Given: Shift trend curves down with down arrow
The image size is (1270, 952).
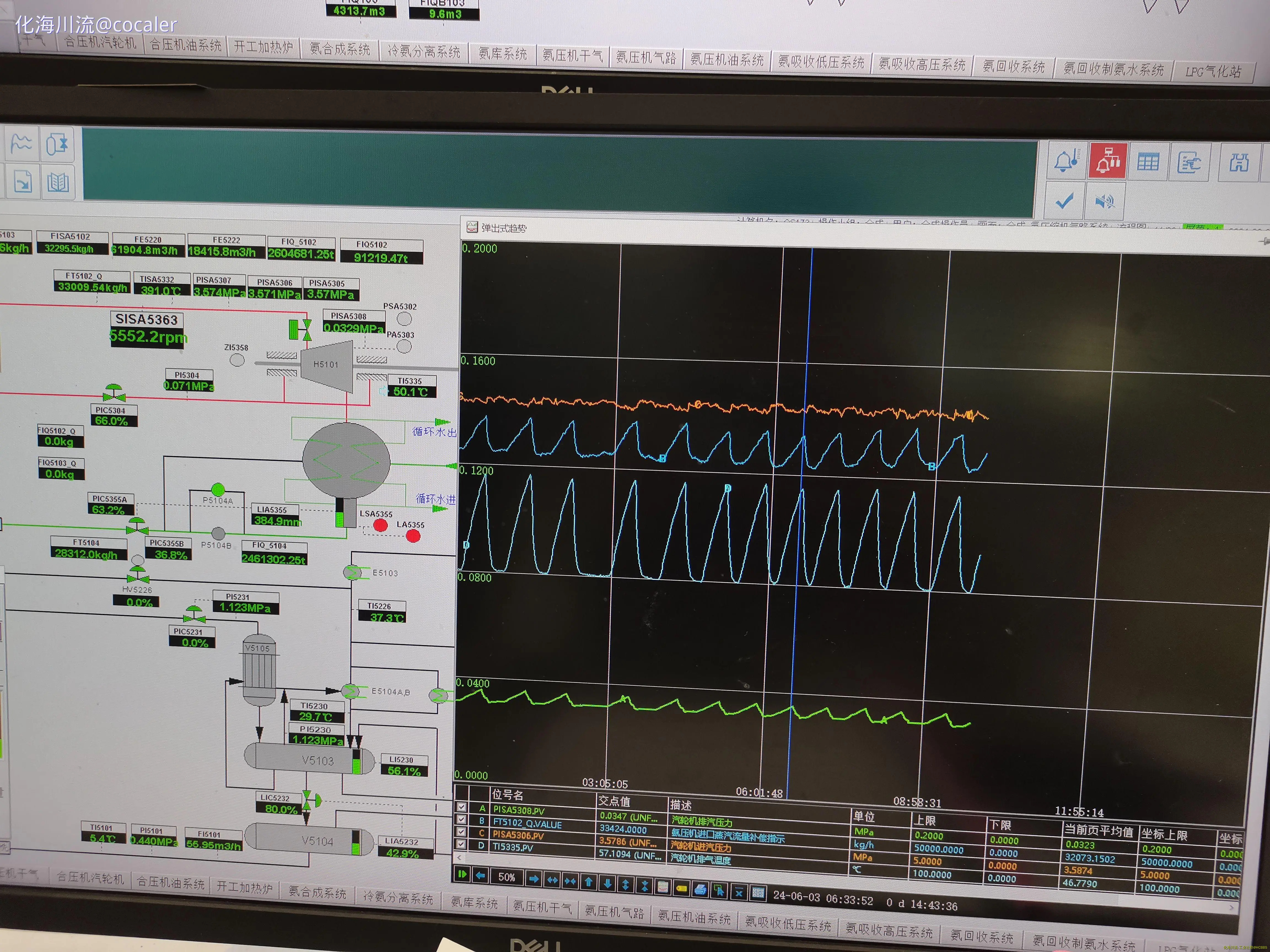Looking at the screenshot, I should coord(607,883).
